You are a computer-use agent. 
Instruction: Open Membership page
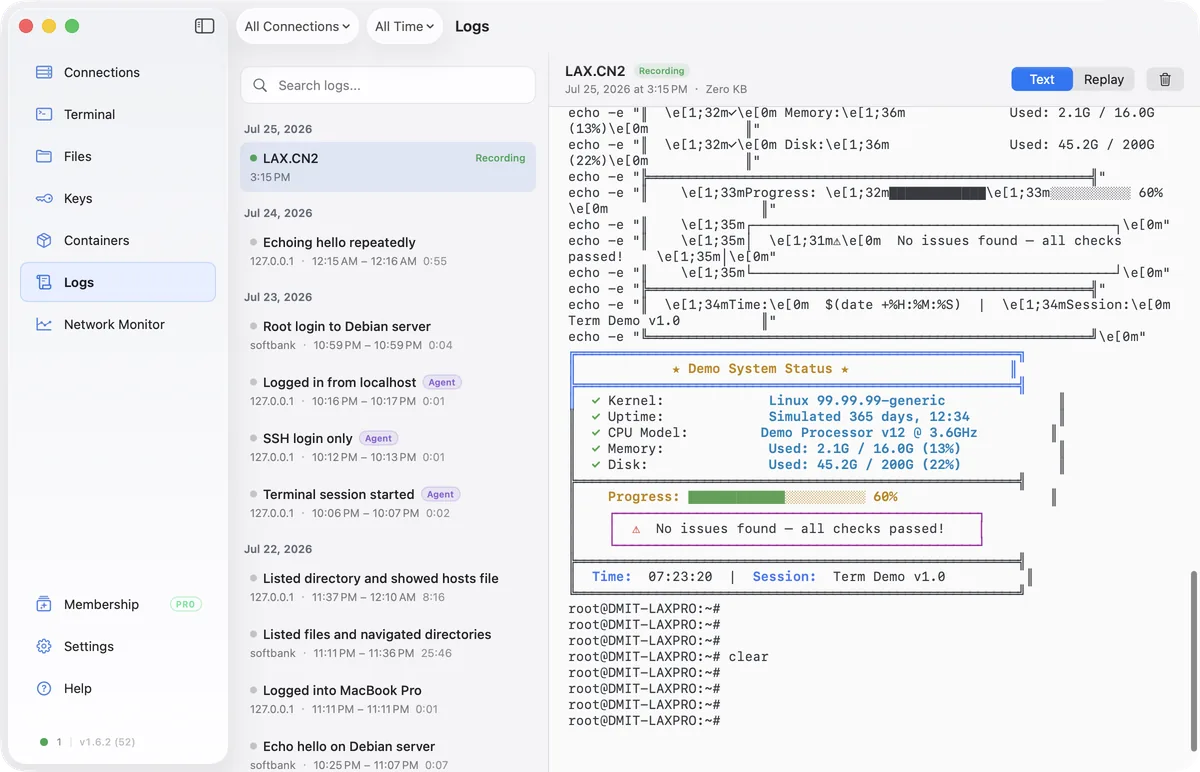point(118,604)
